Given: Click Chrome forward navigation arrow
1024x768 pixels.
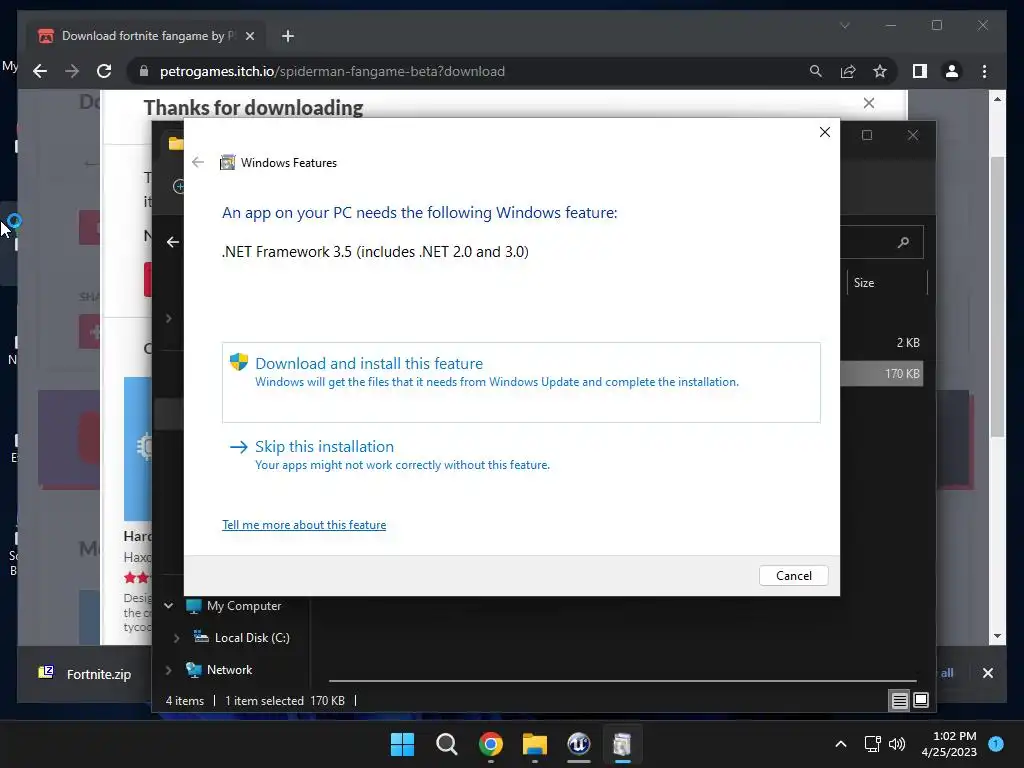Looking at the screenshot, I should (72, 71).
